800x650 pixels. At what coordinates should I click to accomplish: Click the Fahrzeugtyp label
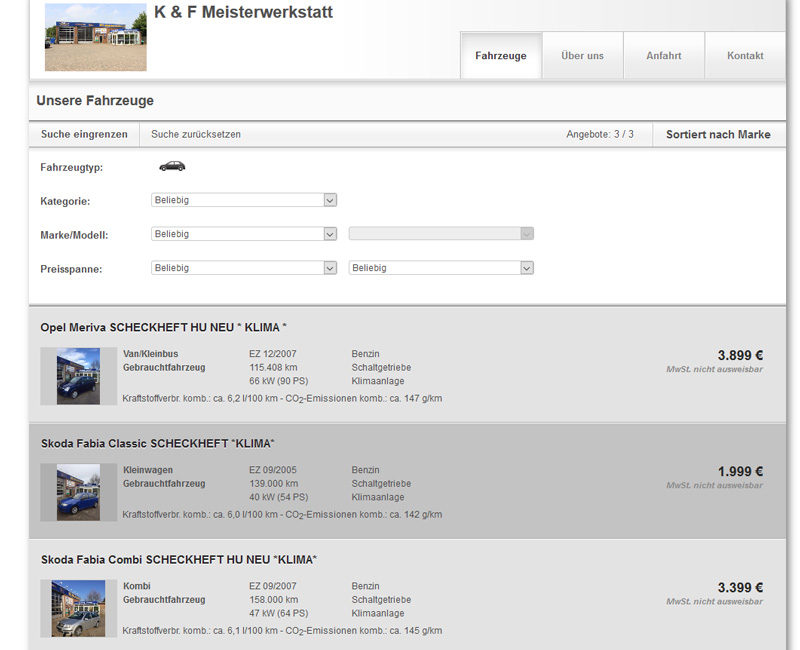coord(71,167)
